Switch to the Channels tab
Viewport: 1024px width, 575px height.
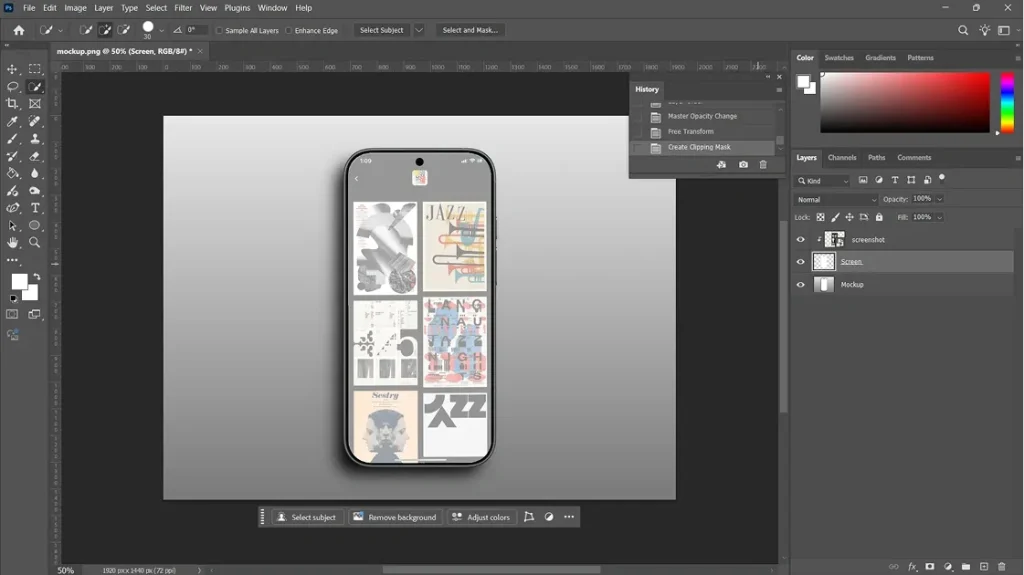[x=842, y=157]
